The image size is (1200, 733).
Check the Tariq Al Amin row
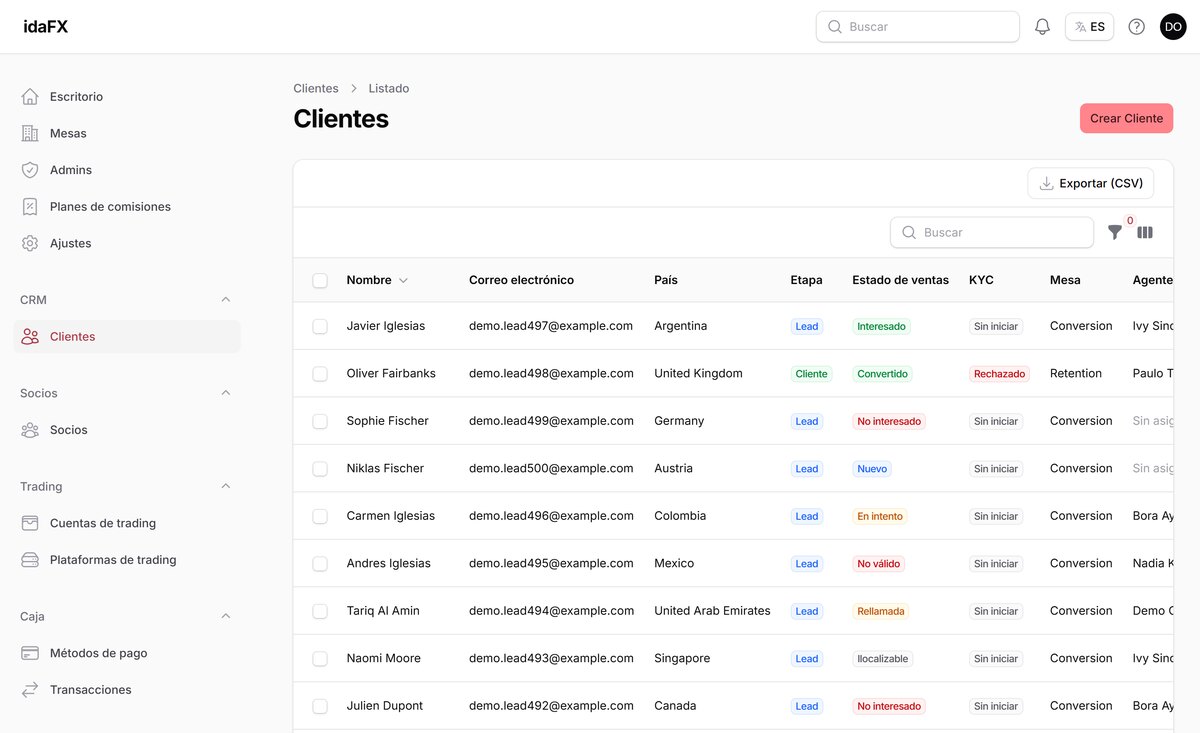point(320,611)
